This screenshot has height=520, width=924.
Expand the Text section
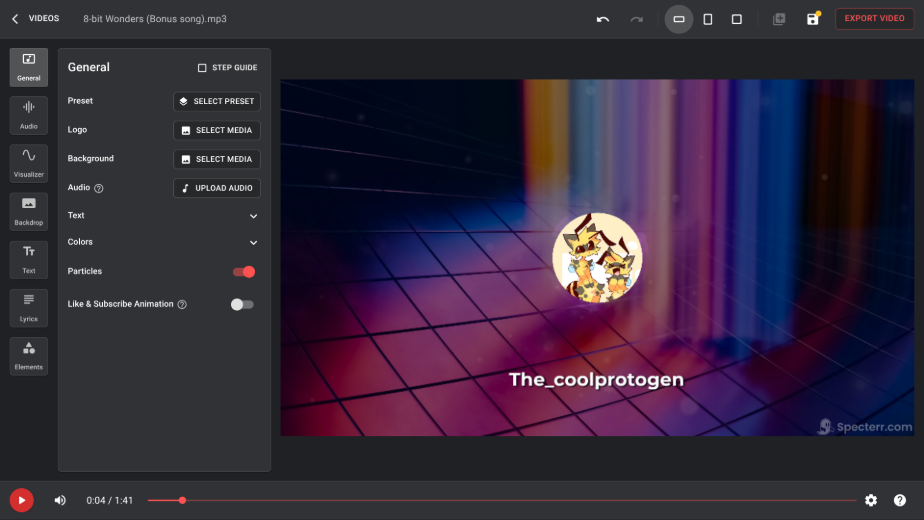pos(253,216)
